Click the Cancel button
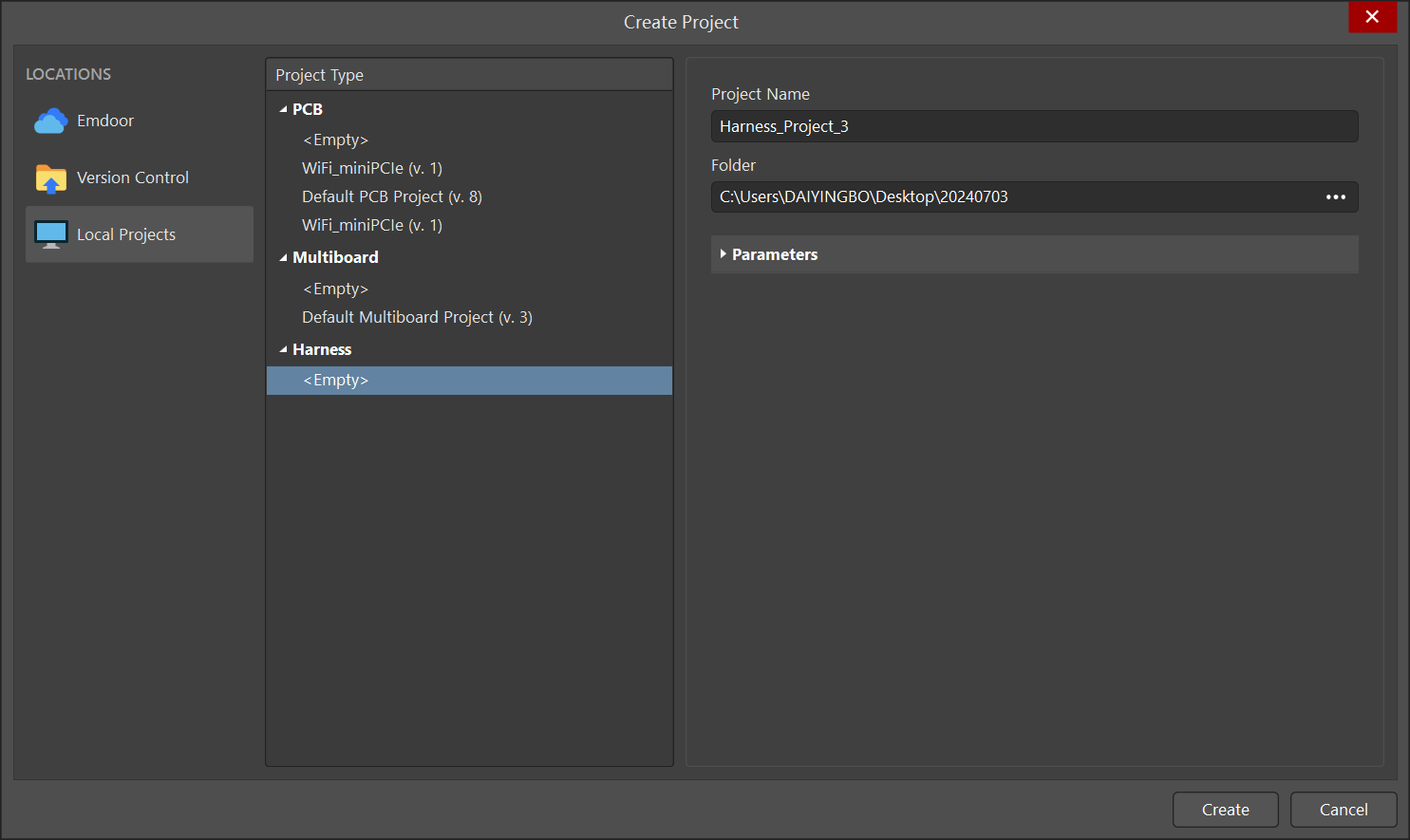 [1343, 810]
